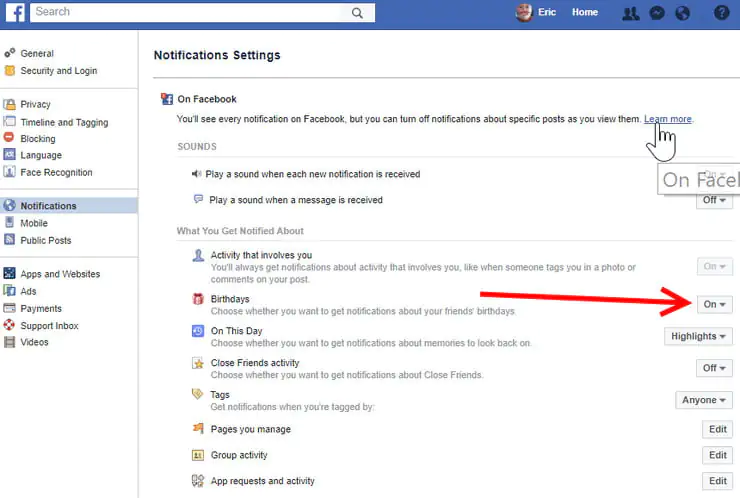Image resolution: width=740 pixels, height=498 pixels.
Task: Edit Pages you manage notifications
Action: (717, 429)
